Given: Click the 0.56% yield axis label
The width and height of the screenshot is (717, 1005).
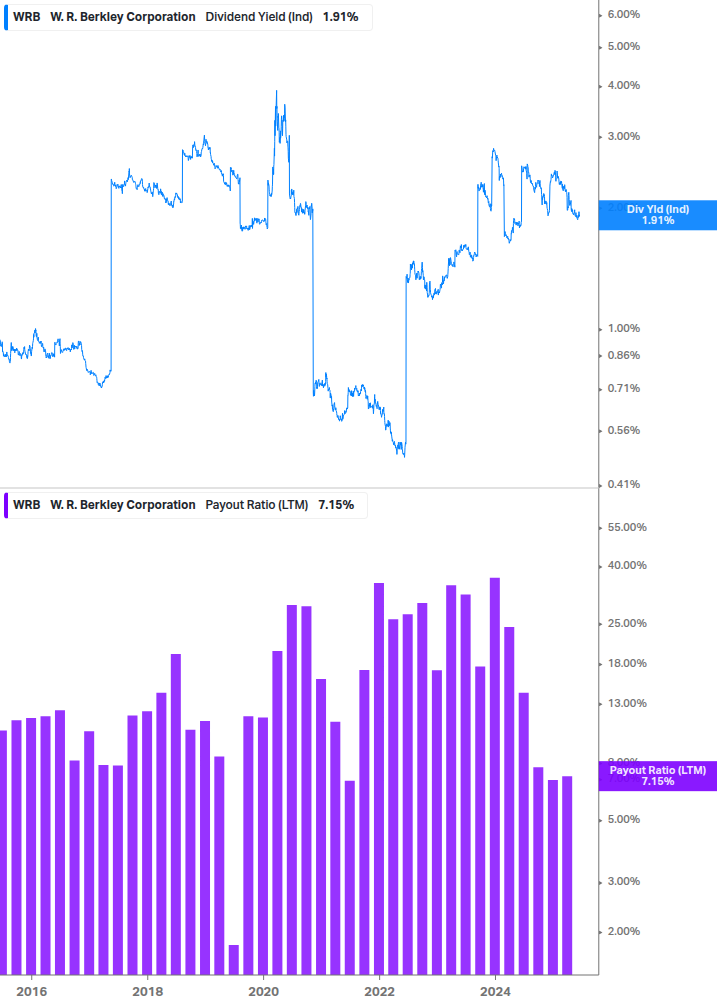Looking at the screenshot, I should click(x=623, y=430).
